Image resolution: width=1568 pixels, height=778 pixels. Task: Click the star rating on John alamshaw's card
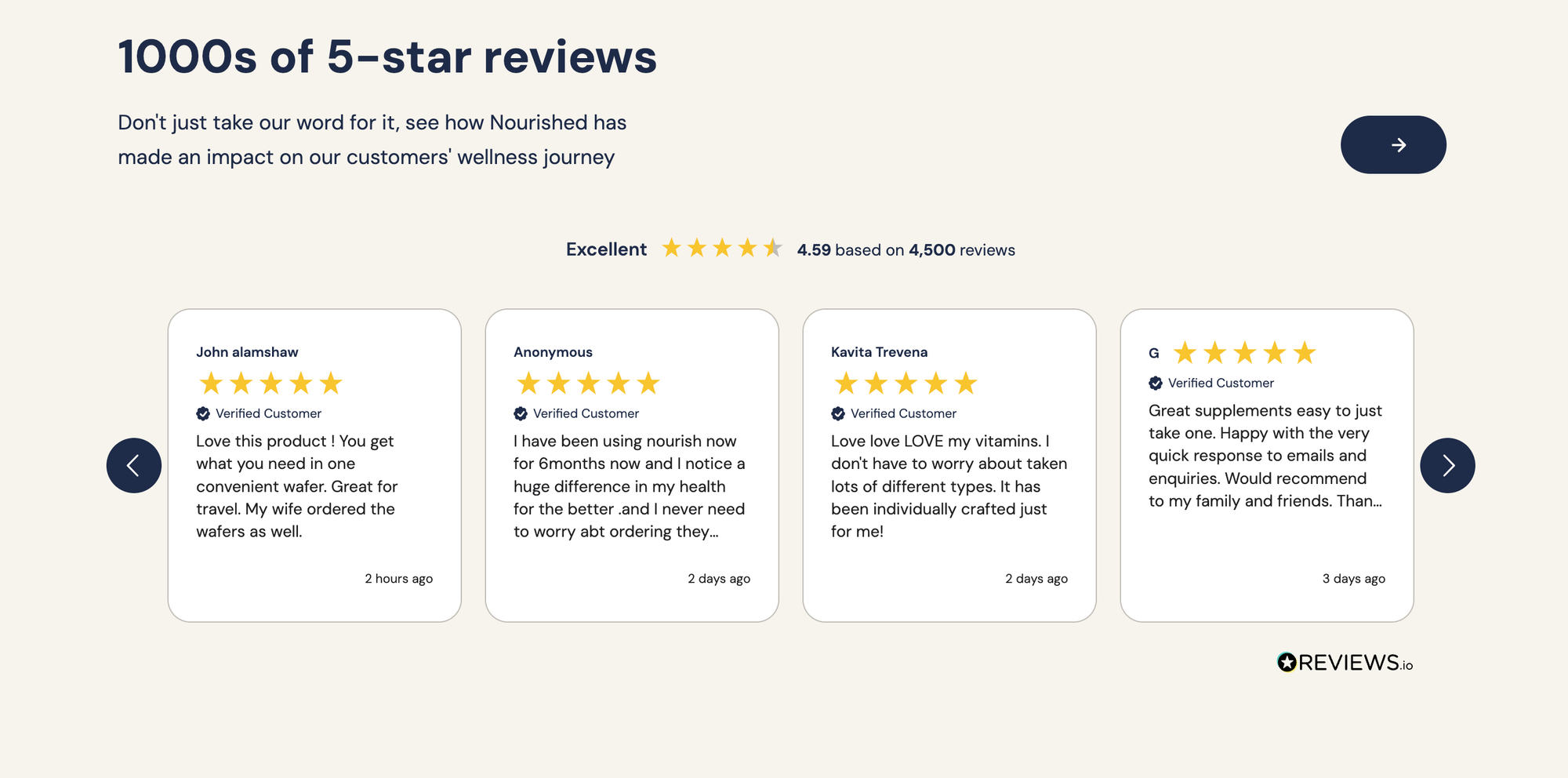click(270, 384)
